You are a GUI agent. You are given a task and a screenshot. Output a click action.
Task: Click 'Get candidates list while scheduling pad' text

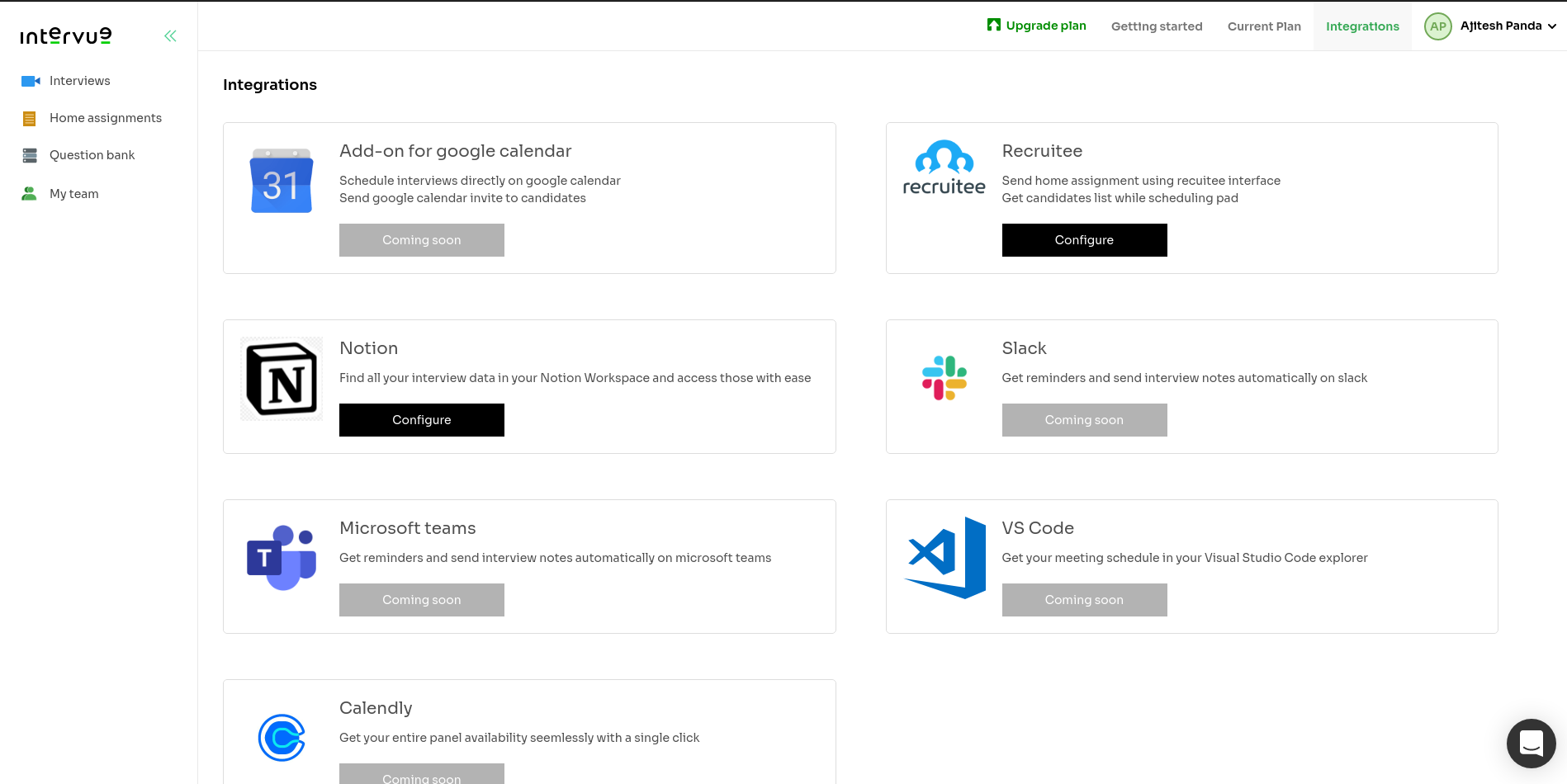pos(1120,198)
